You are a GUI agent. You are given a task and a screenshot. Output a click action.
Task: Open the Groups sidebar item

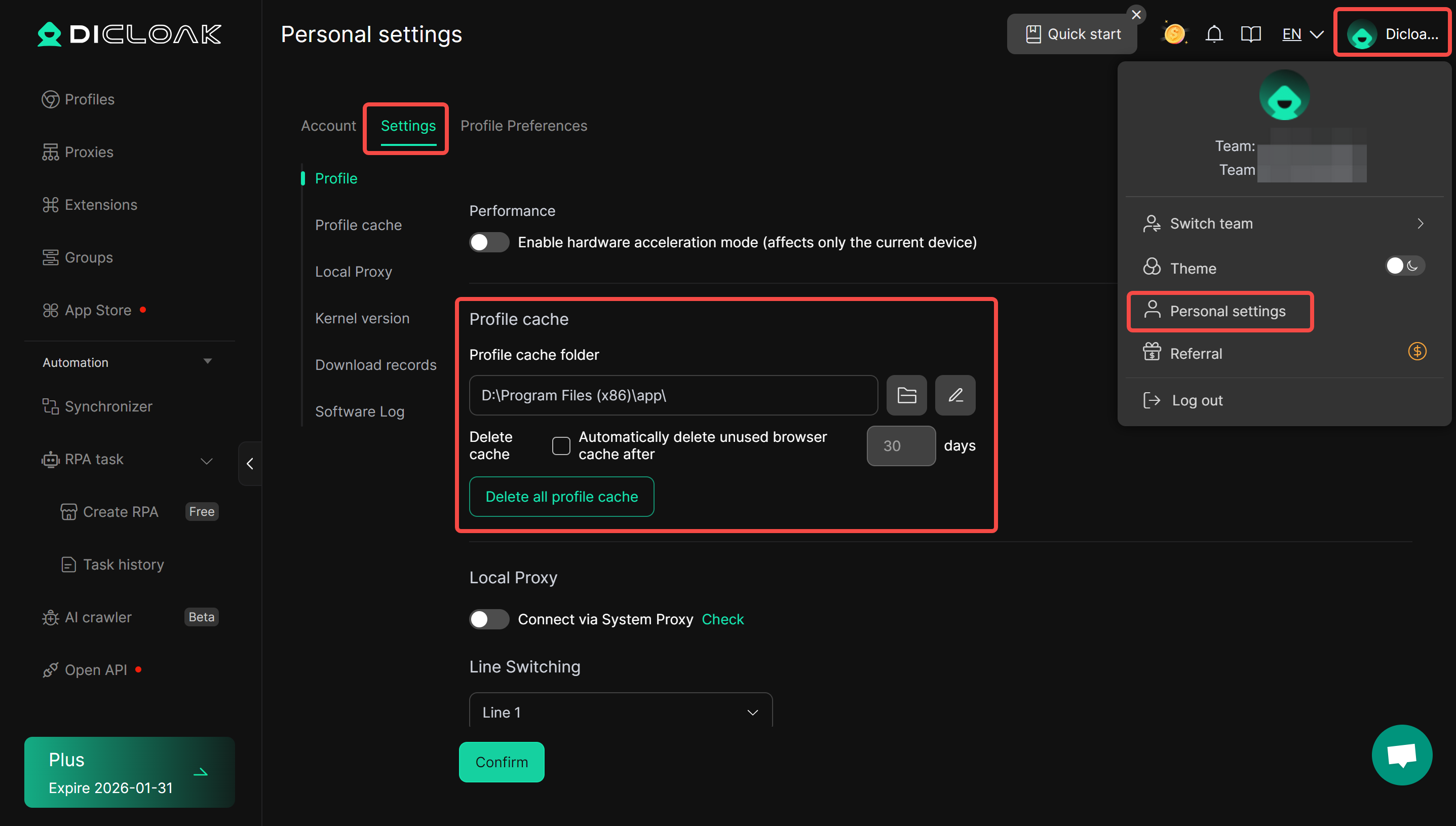pos(78,257)
